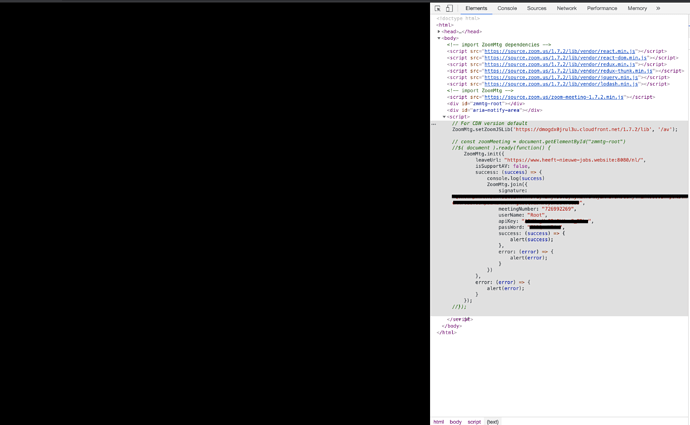Select html in the breadcrumb bar
The height and width of the screenshot is (425, 690).
[x=438, y=422]
